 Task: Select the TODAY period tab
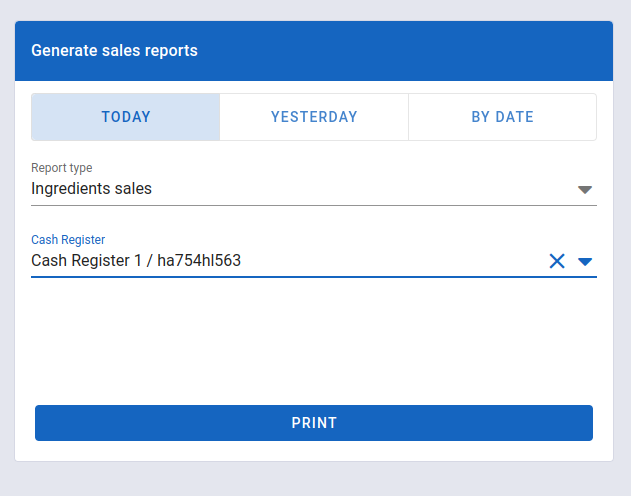pos(126,117)
